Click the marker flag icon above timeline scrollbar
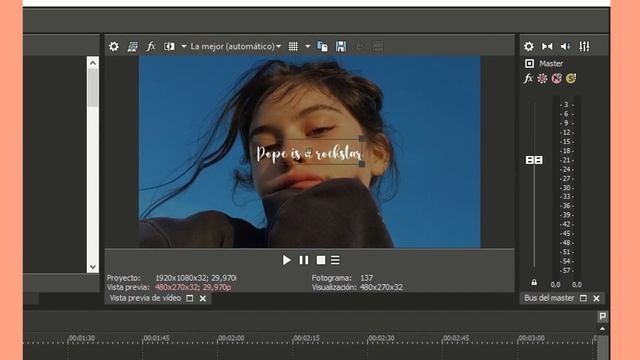 point(602,316)
